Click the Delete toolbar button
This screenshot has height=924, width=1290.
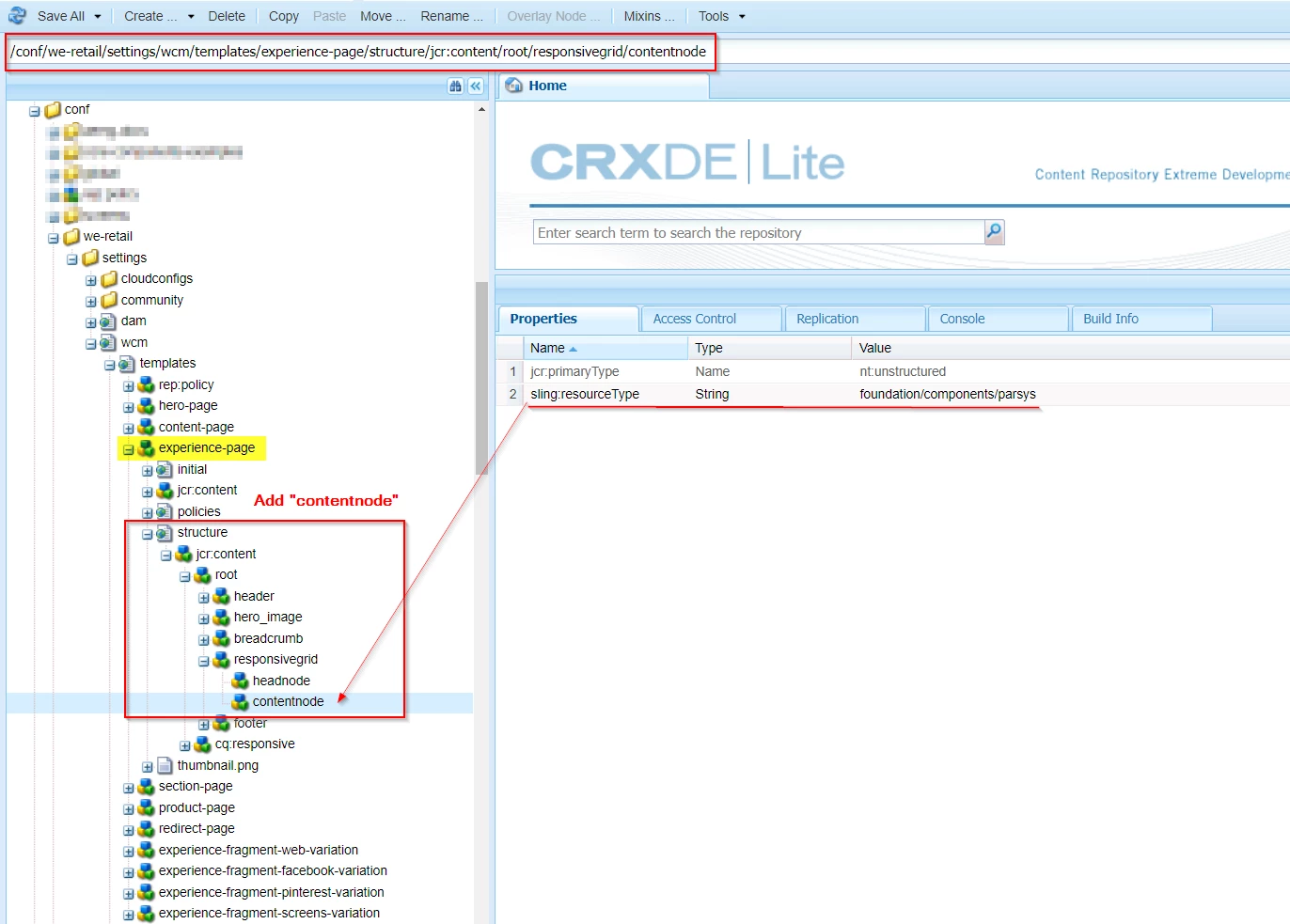point(227,16)
